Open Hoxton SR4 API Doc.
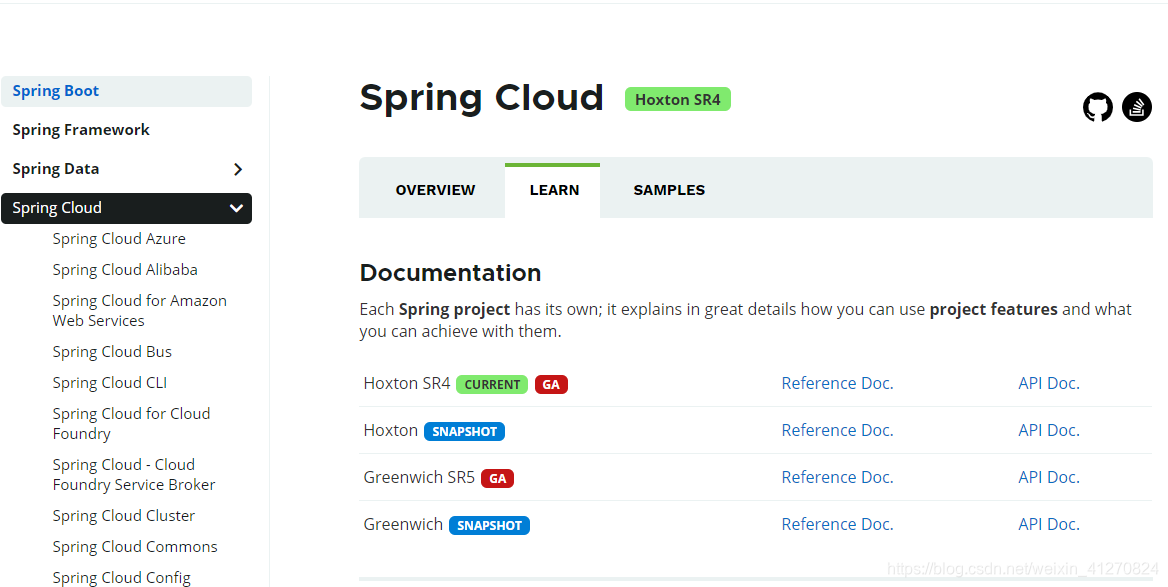Image resolution: width=1168 pixels, height=587 pixels. point(1049,383)
